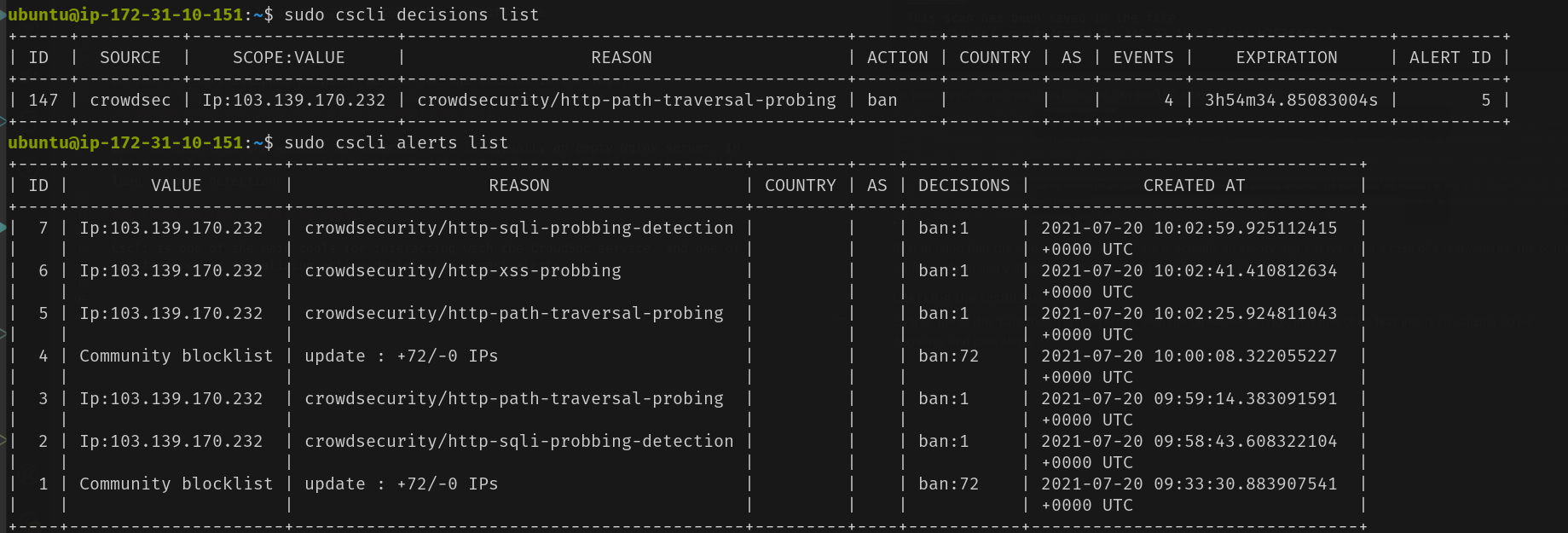Click expiration value 3h54m34.85083004s
1568x533 pixels.
(1291, 100)
